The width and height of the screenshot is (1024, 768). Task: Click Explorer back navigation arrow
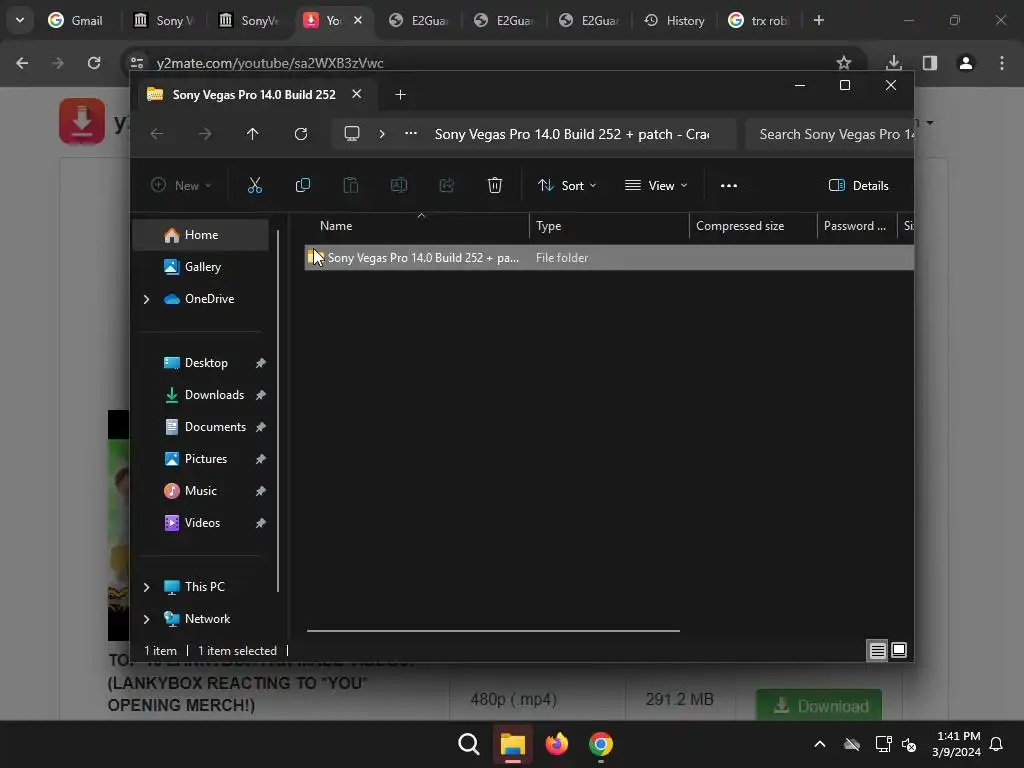point(157,134)
